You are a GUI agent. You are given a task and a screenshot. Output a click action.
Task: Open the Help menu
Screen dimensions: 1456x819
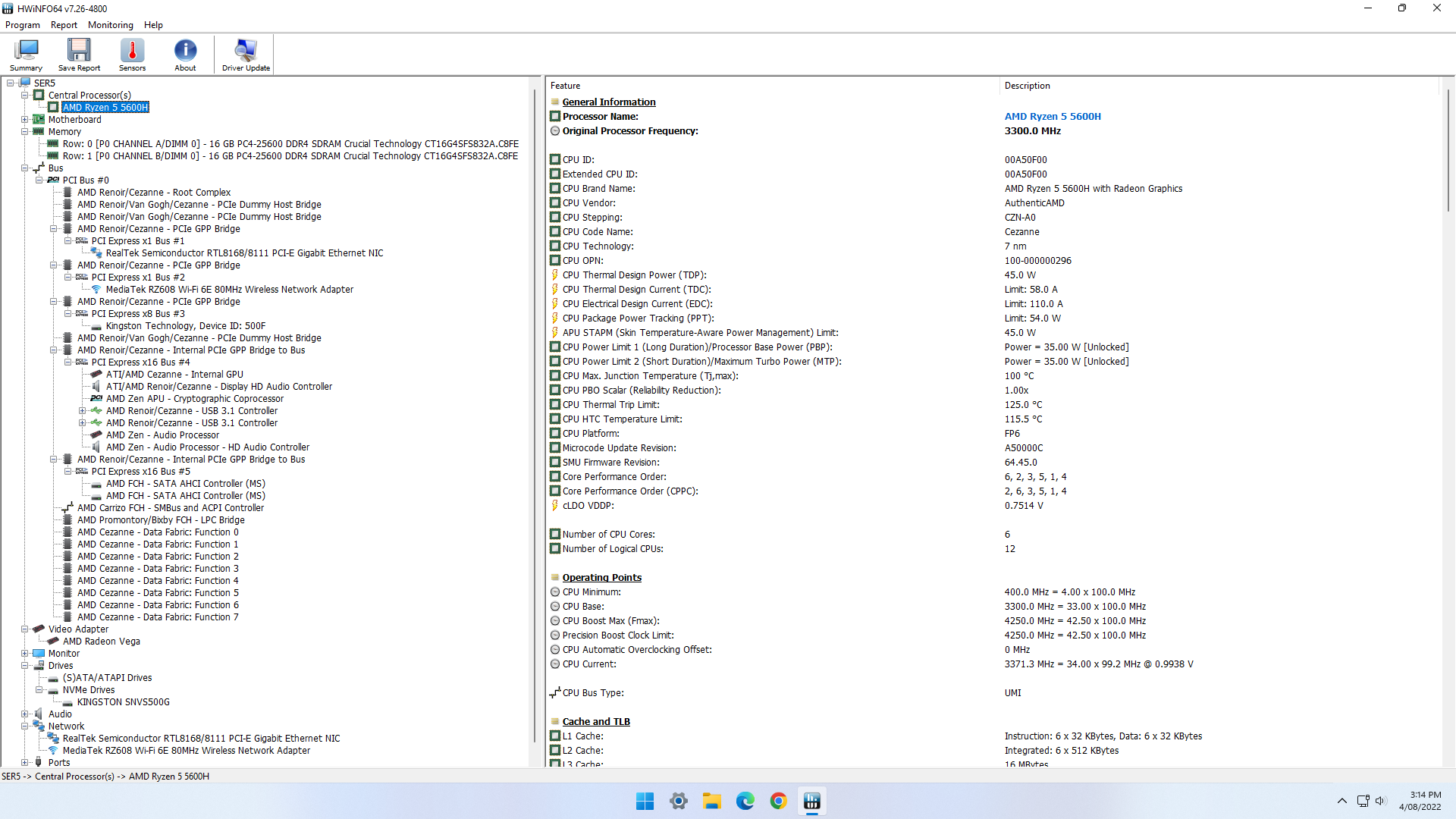pyautogui.click(x=153, y=25)
